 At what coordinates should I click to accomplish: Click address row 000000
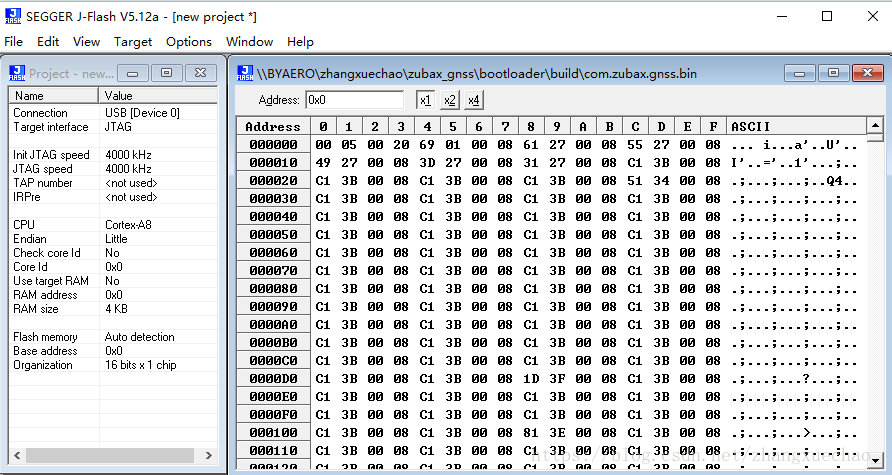click(273, 144)
